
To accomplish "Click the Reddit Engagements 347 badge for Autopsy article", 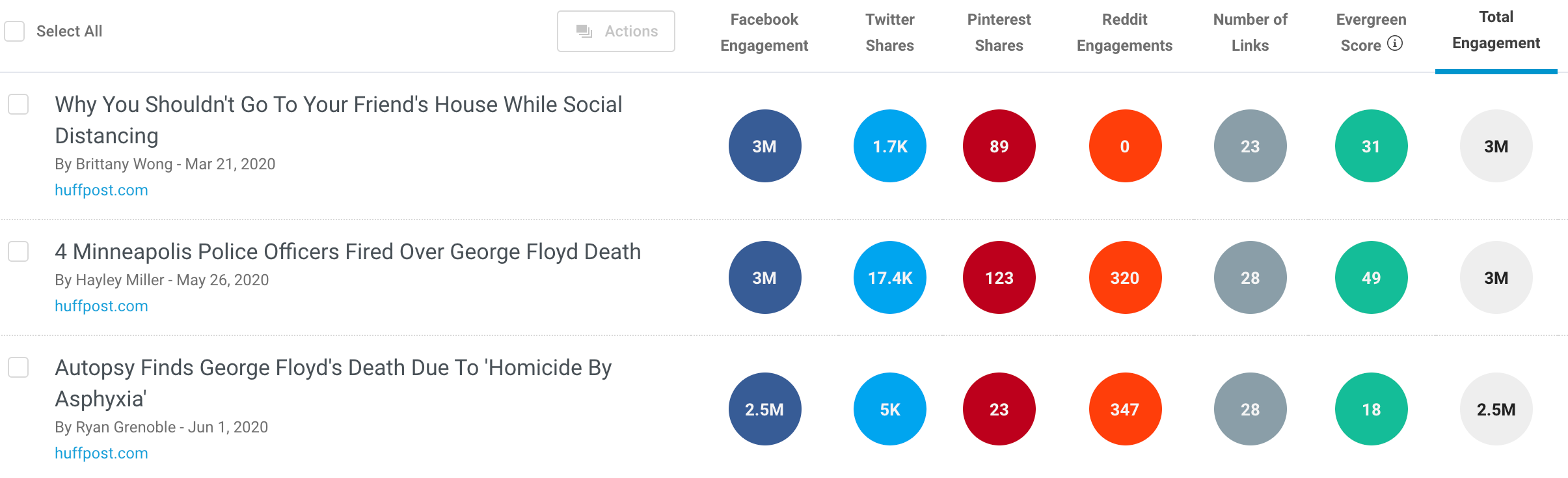I will [x=1124, y=409].
